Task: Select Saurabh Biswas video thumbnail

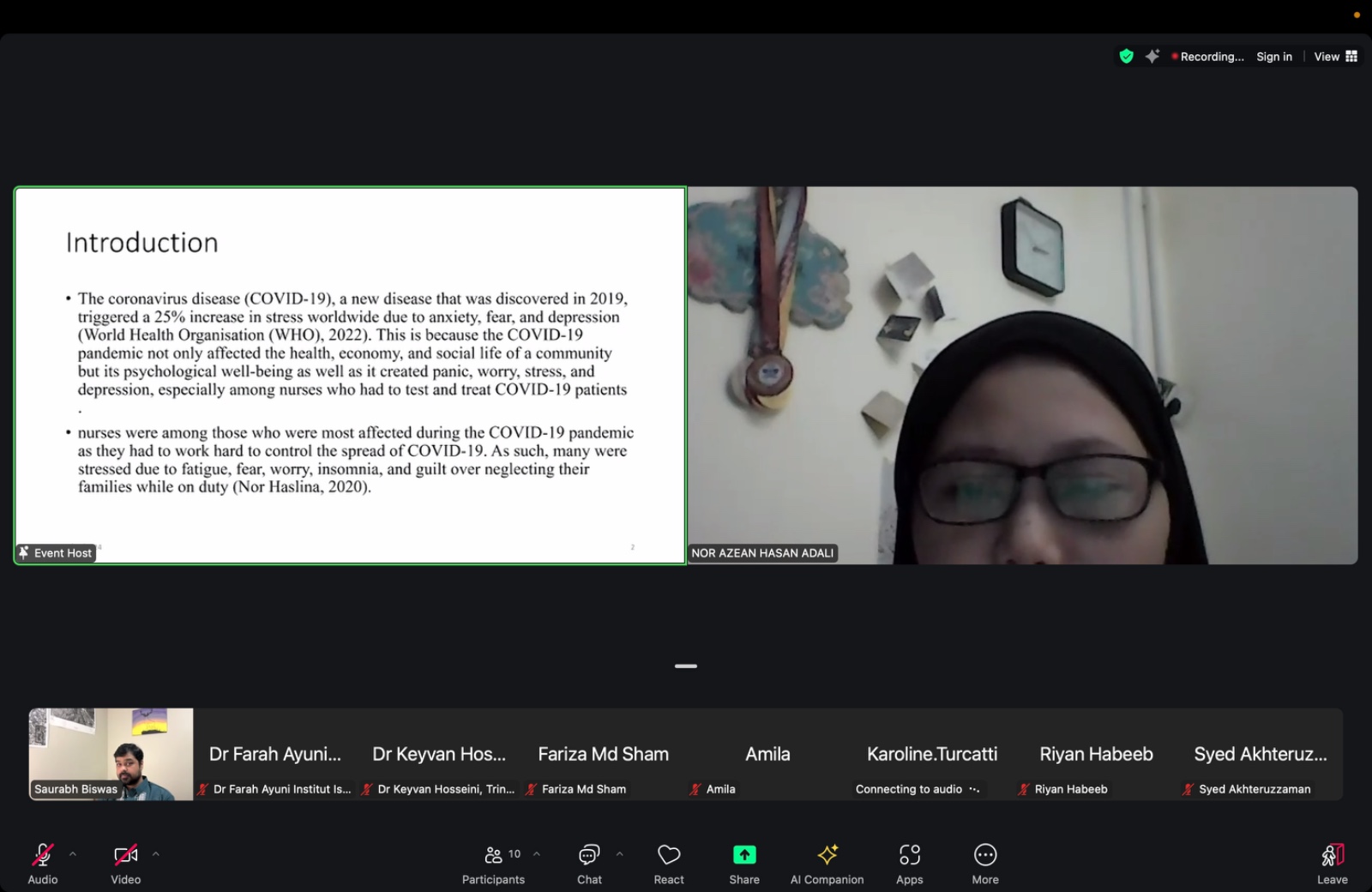Action: point(111,754)
